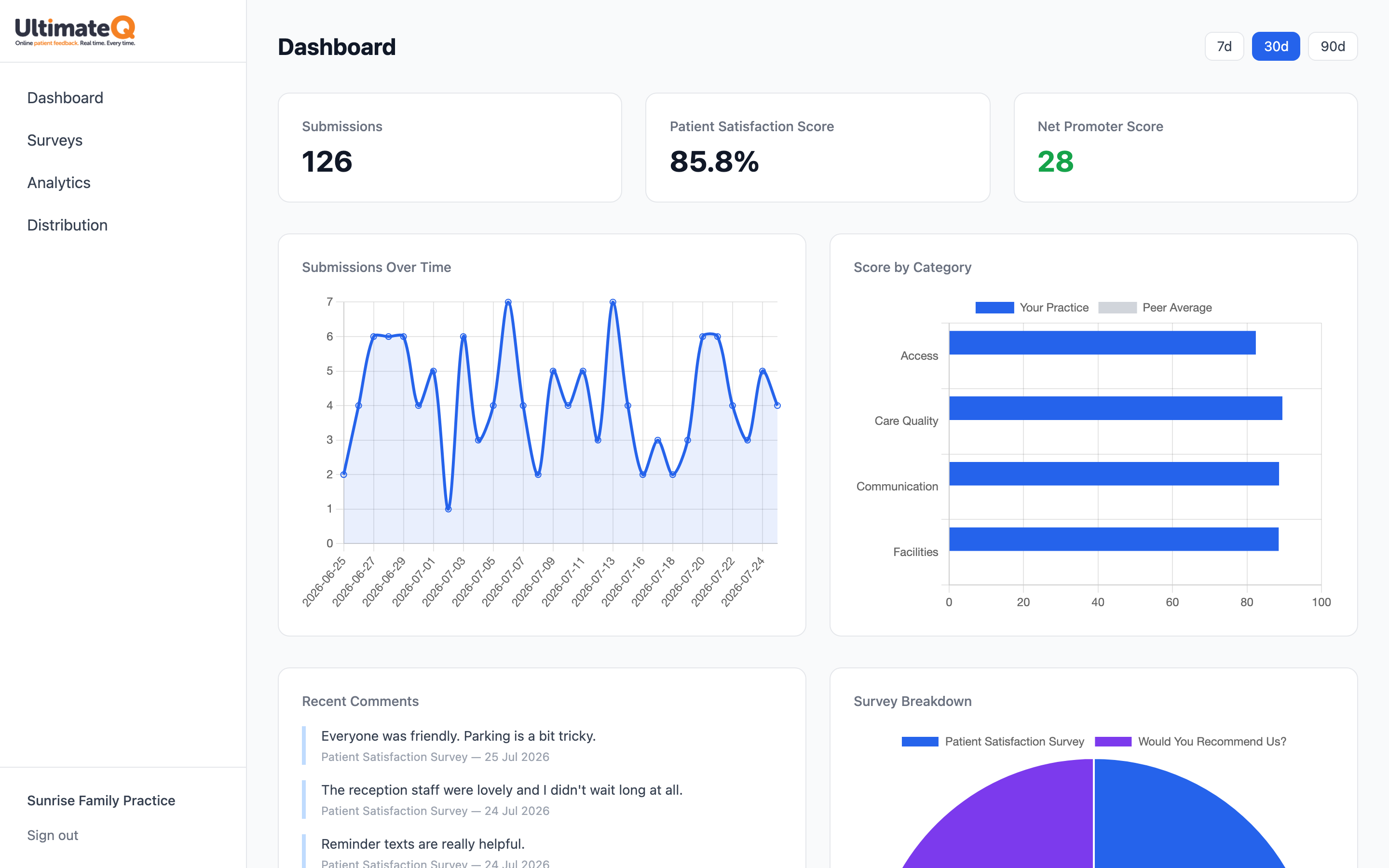Screen dimensions: 1389x868
Task: Toggle Your Practice legend swatch
Action: pos(994,308)
